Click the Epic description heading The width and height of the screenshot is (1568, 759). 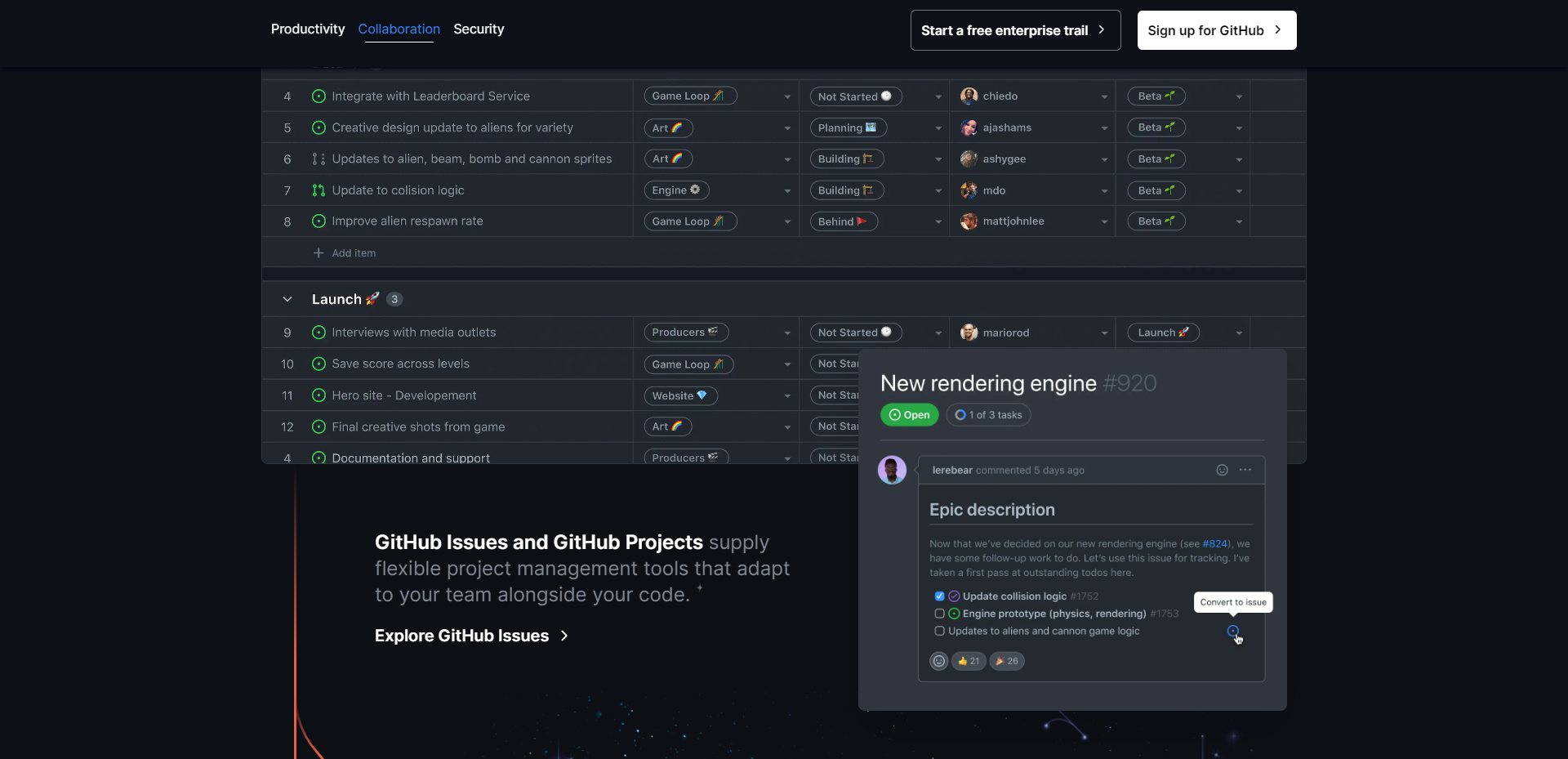pos(992,510)
